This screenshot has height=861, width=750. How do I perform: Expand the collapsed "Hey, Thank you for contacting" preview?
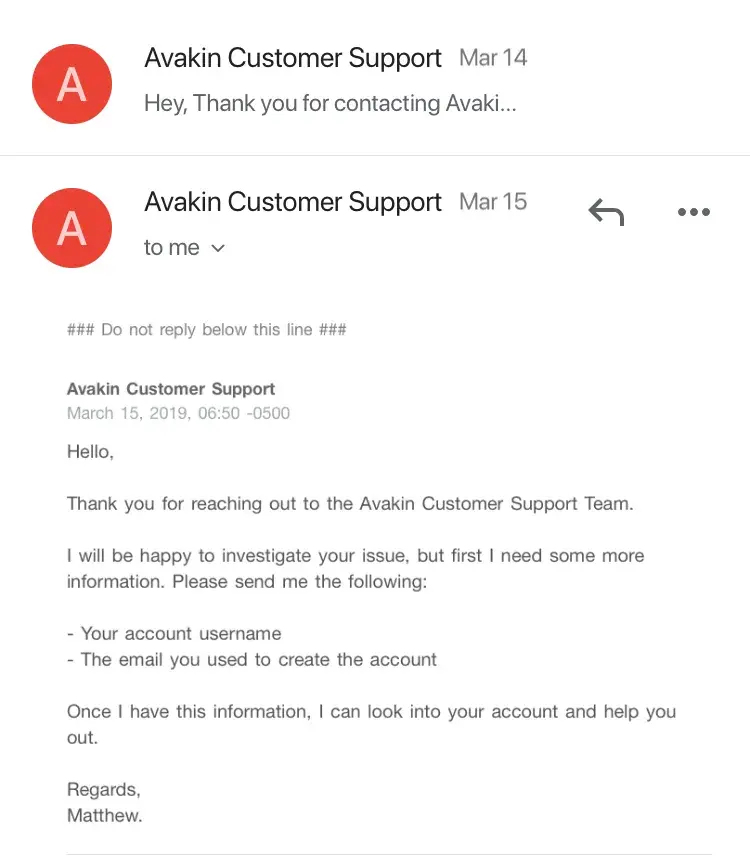click(x=330, y=104)
